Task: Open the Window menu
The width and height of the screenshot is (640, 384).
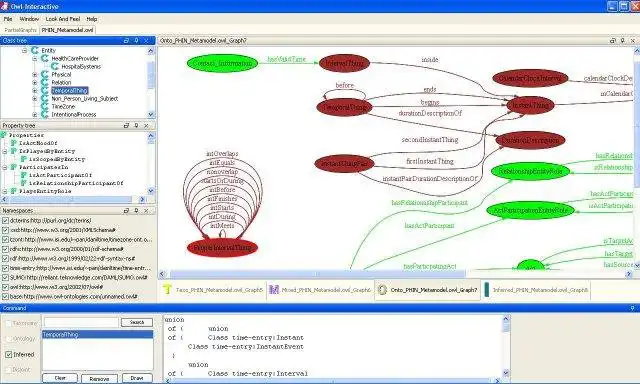Action: 29,19
